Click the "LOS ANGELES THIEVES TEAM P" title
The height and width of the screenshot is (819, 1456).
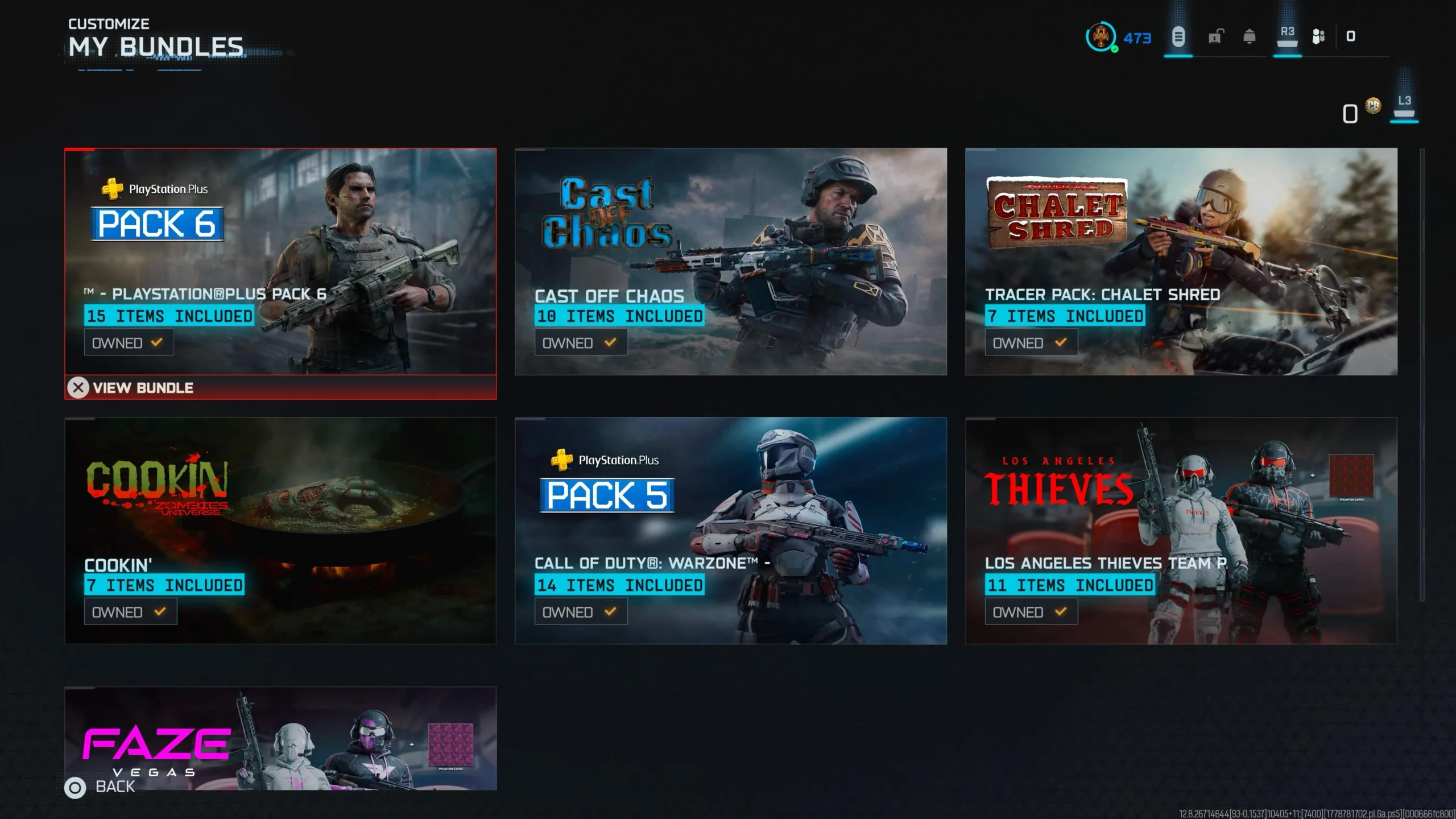click(x=1106, y=563)
